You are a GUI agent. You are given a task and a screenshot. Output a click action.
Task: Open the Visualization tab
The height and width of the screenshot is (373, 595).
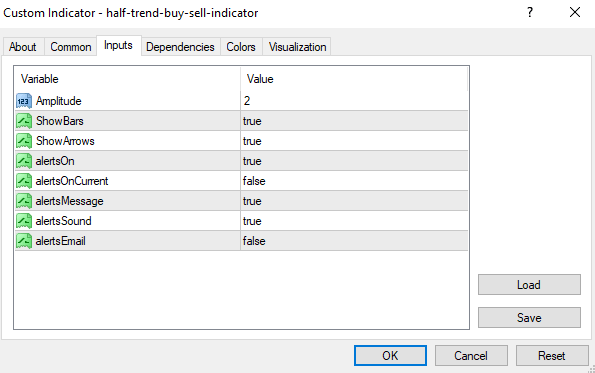pyautogui.click(x=298, y=47)
